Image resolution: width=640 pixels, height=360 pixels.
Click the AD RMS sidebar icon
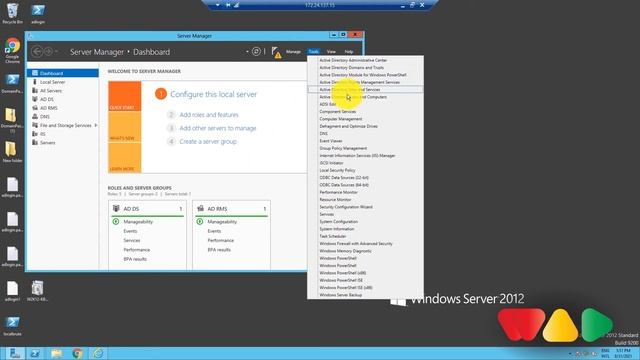coord(35,108)
